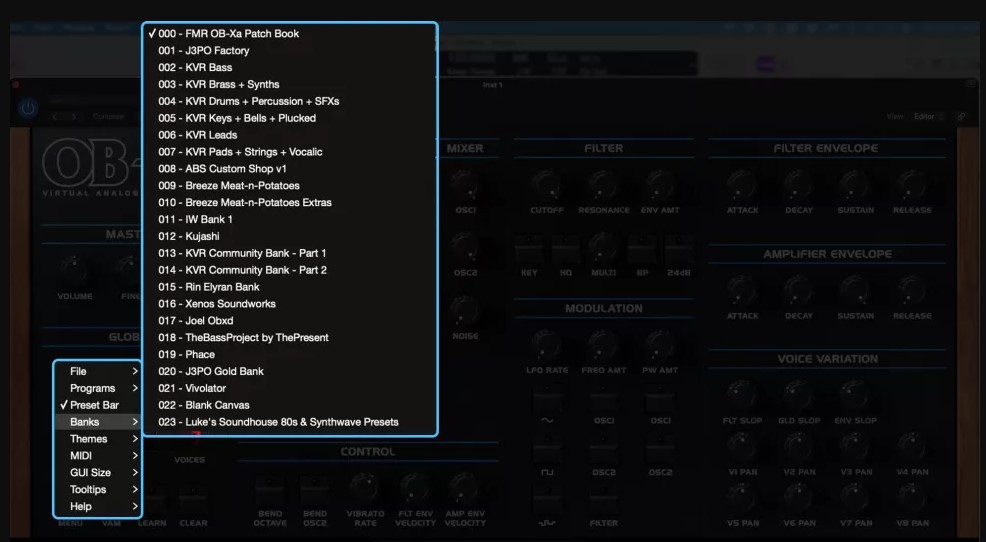
Task: Click the previous preset arrow beside Compare
Action: point(55,116)
